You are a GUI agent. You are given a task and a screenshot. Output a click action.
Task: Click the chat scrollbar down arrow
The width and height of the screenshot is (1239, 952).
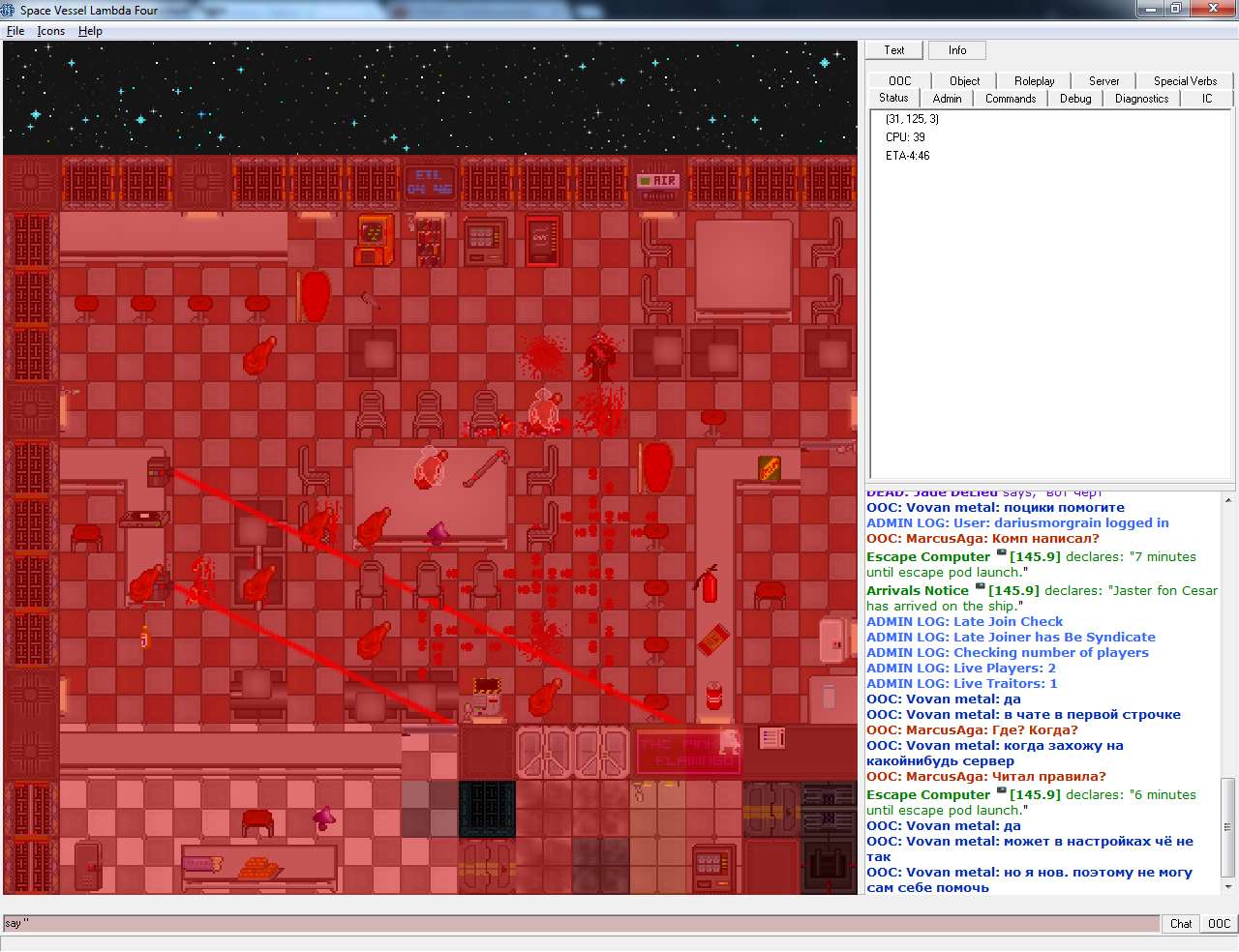pos(1228,885)
